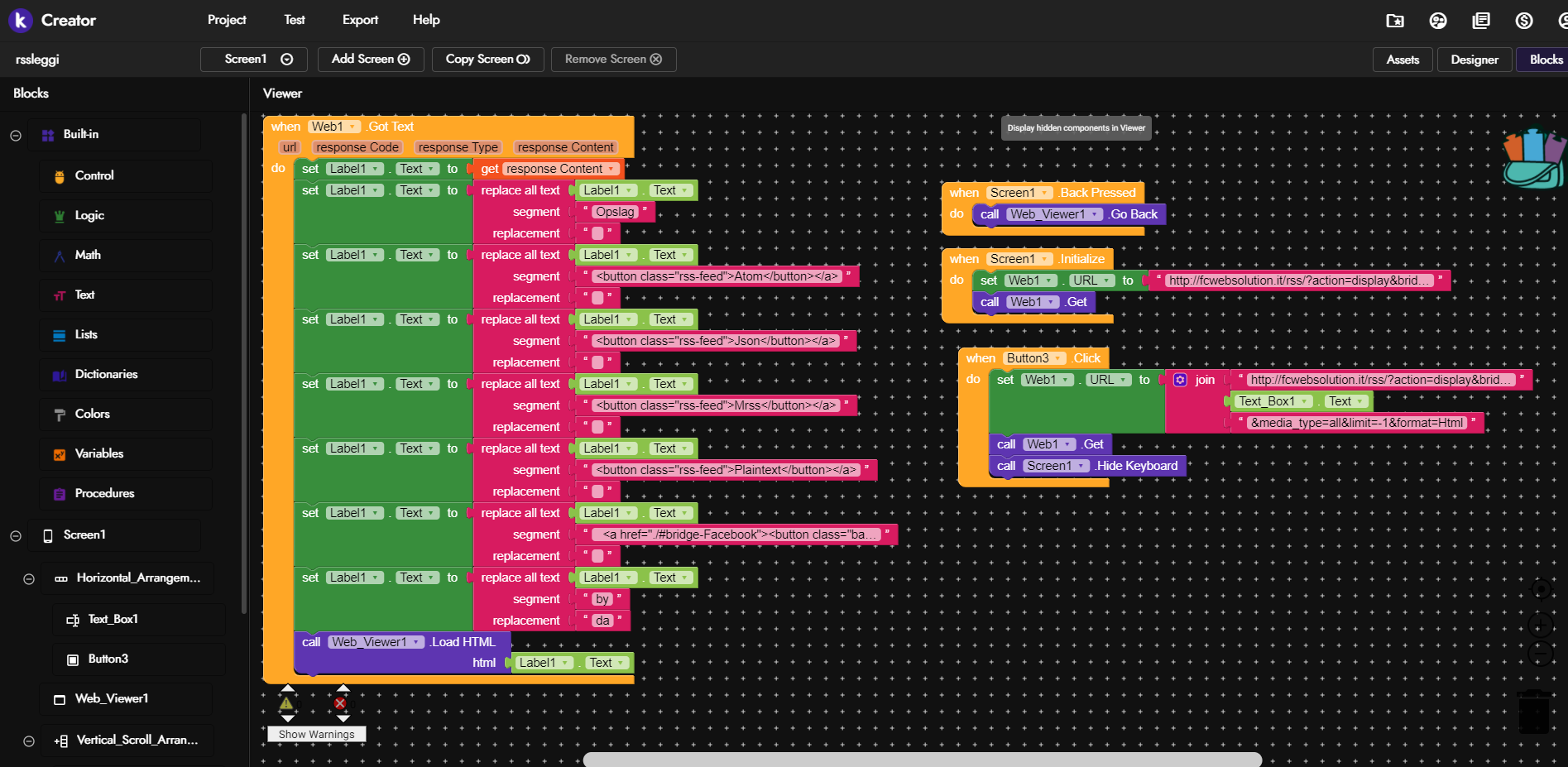Click the dollar sign icon

(x=1524, y=21)
